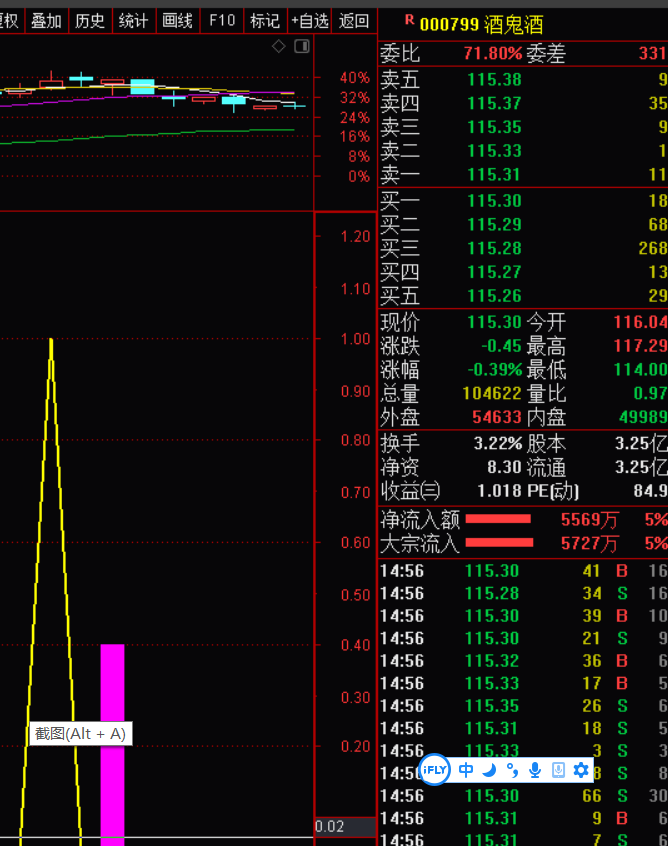Click the diamond icon above the chart
Viewport: 668px width, 846px height.
(x=278, y=46)
